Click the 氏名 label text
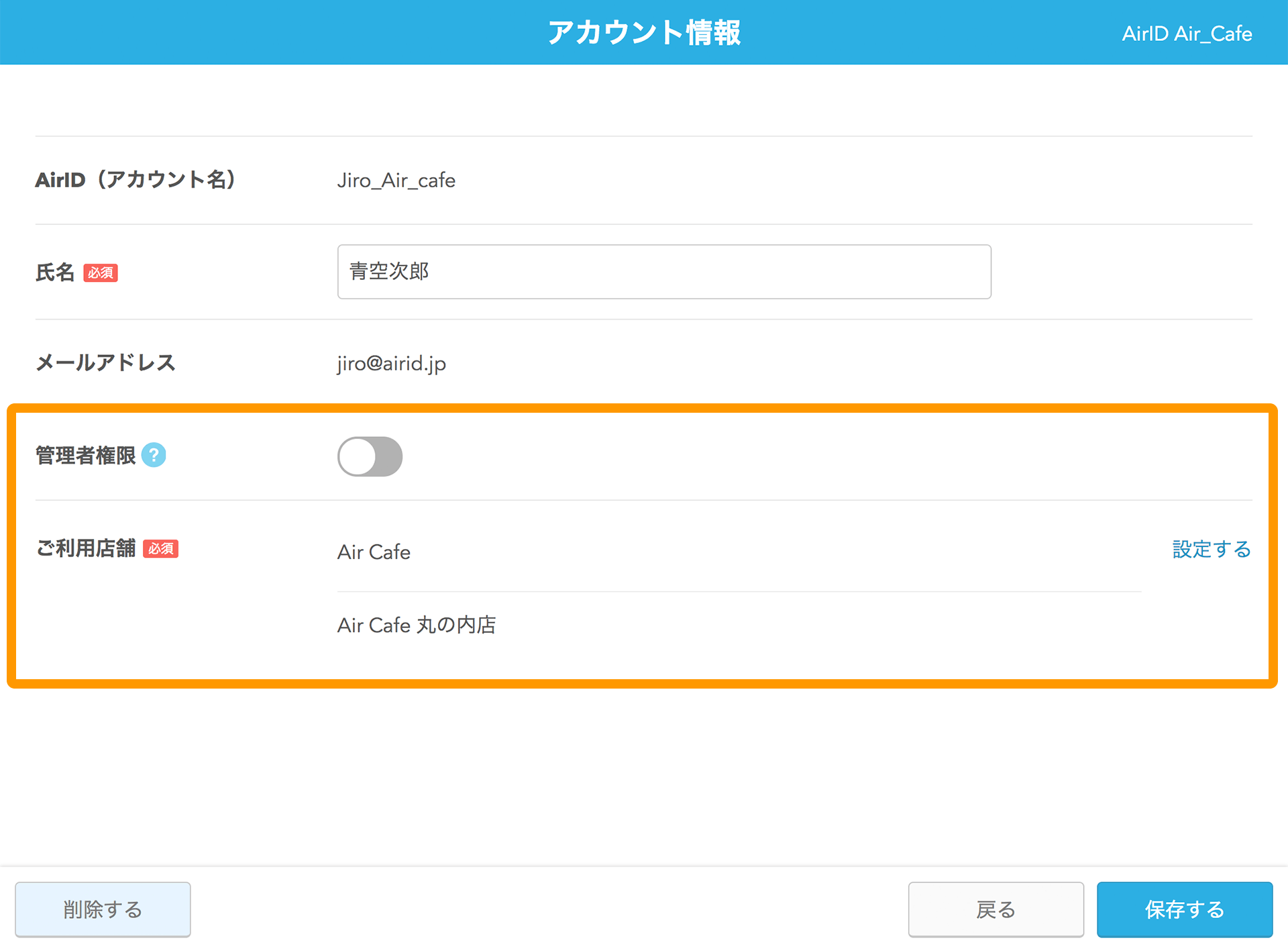The height and width of the screenshot is (951, 1288). (x=55, y=272)
